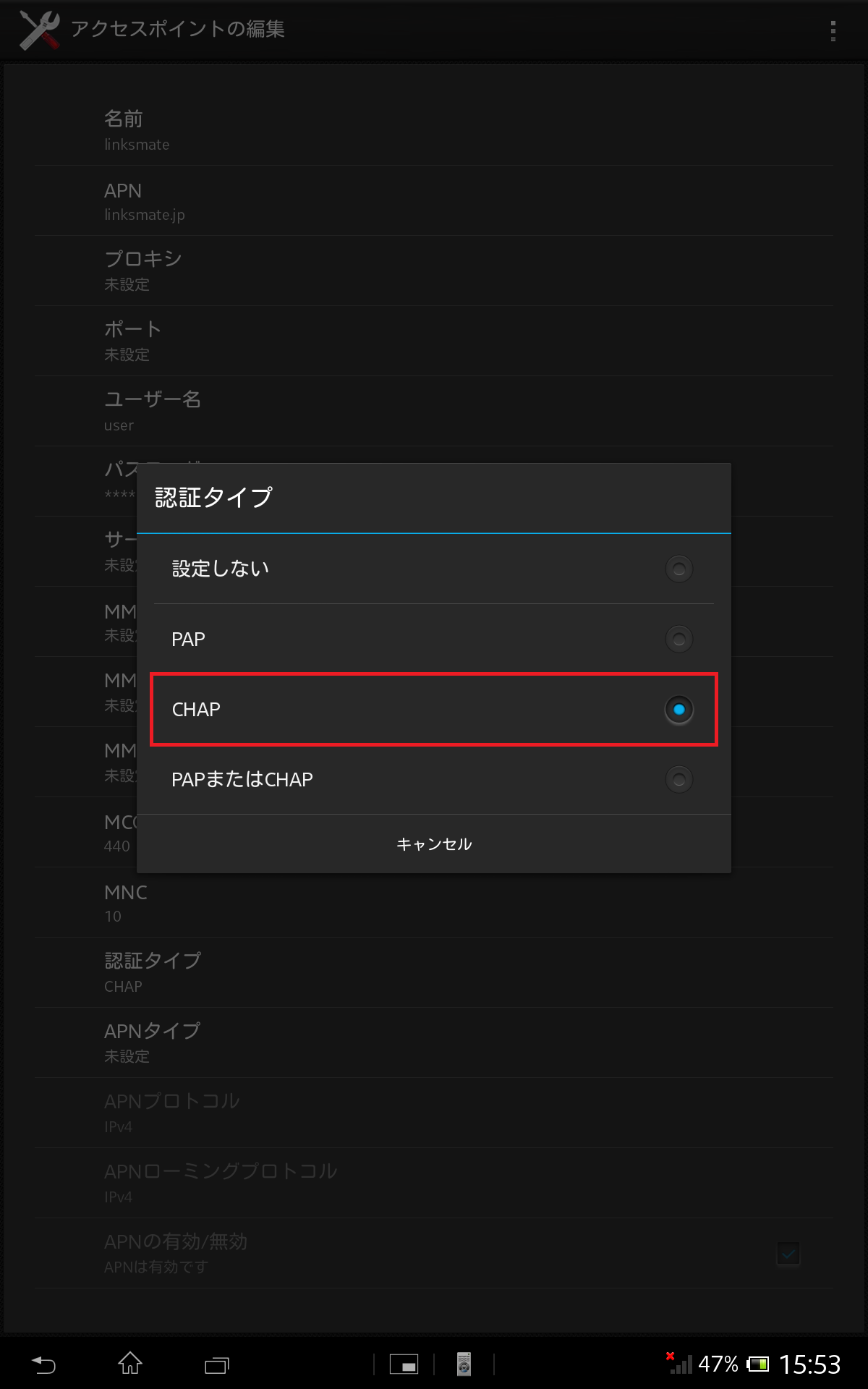Choose the PAPまたはCHAP option label

242,780
